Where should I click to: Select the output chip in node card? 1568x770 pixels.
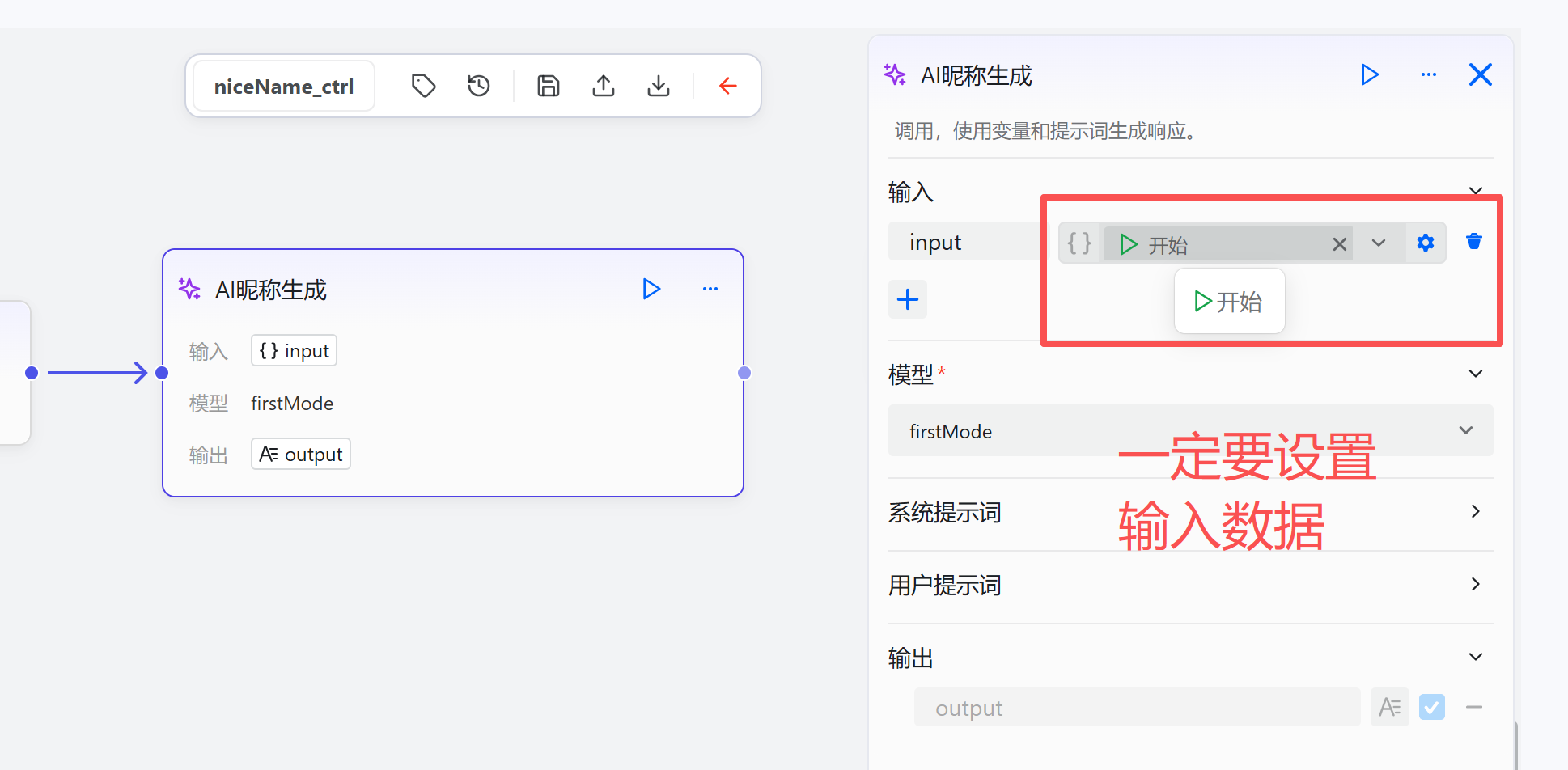pos(300,454)
